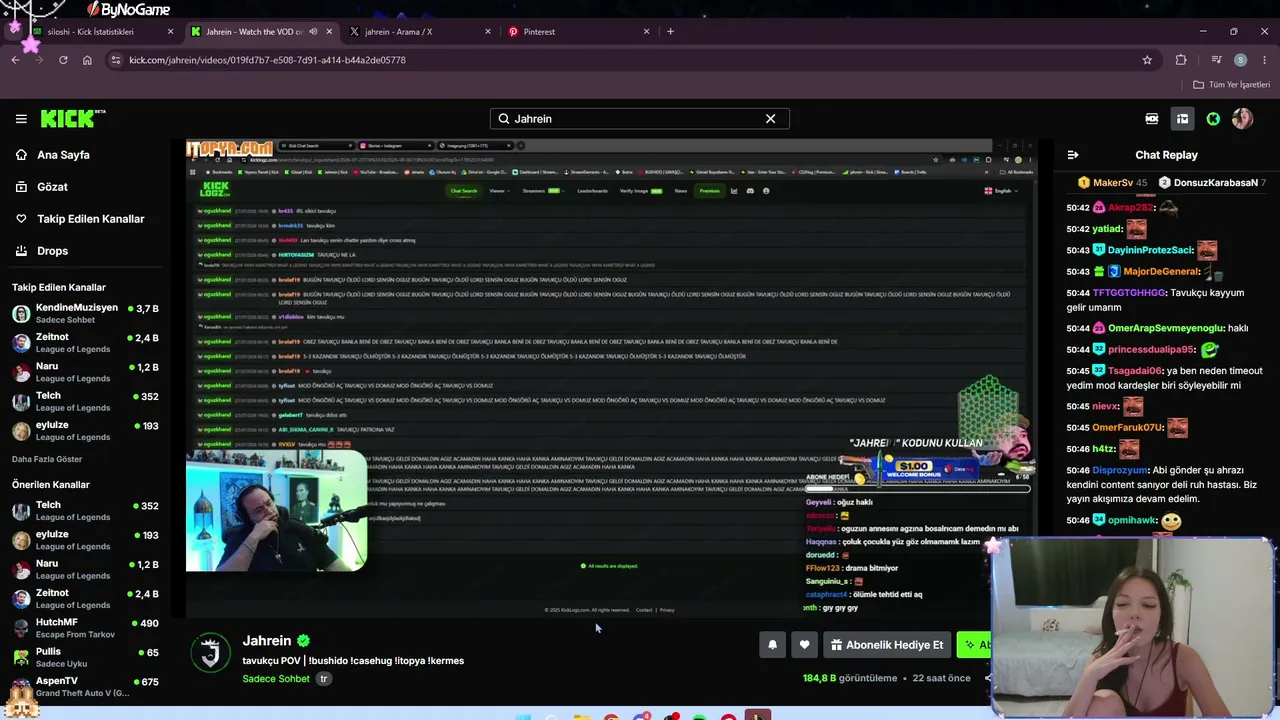Click chat username DayininProtezSaci
1280x720 pixels.
1151,250
